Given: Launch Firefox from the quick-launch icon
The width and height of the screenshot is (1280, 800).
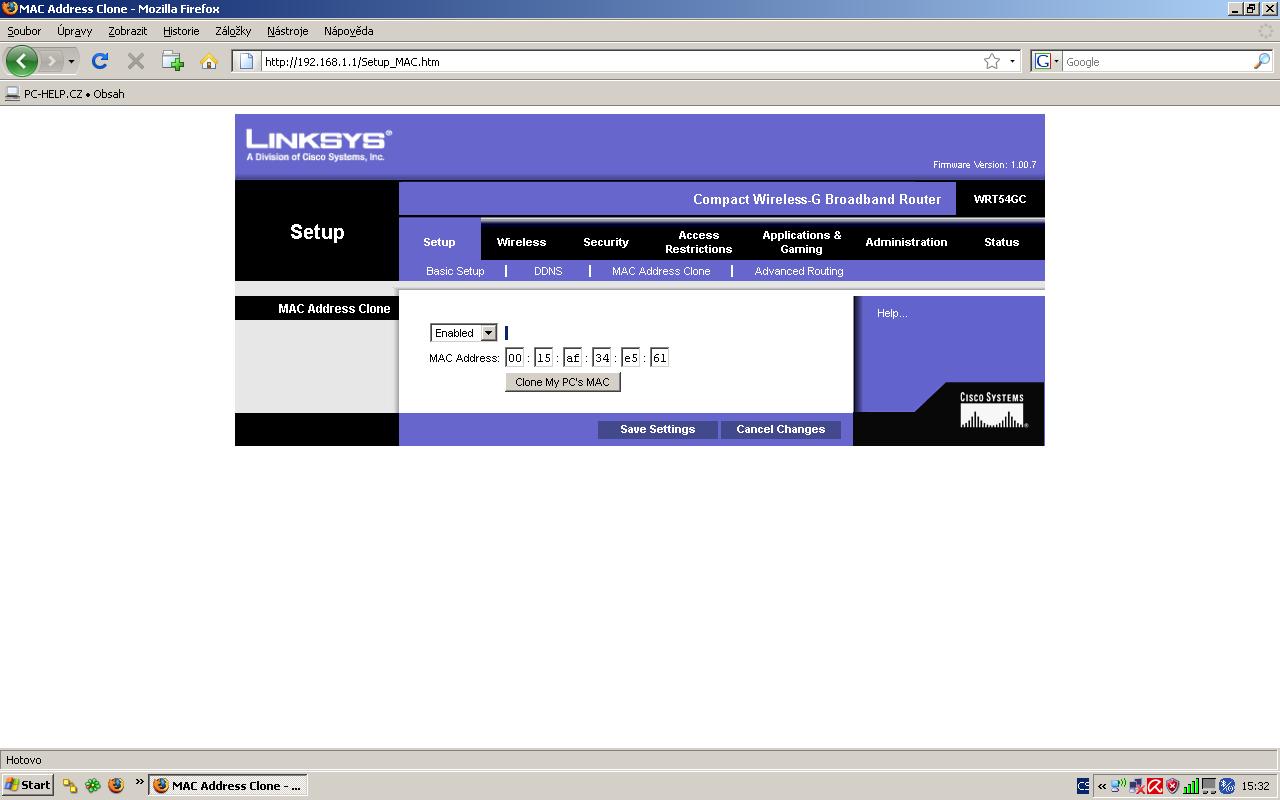Looking at the screenshot, I should pos(115,785).
